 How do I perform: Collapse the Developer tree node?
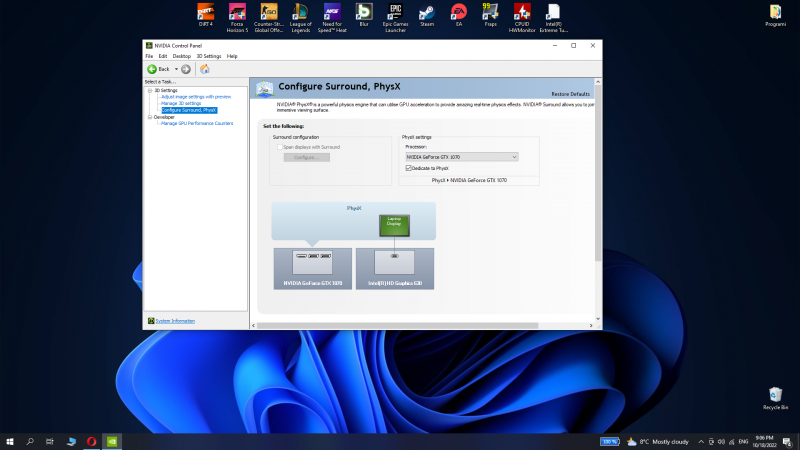tap(150, 117)
